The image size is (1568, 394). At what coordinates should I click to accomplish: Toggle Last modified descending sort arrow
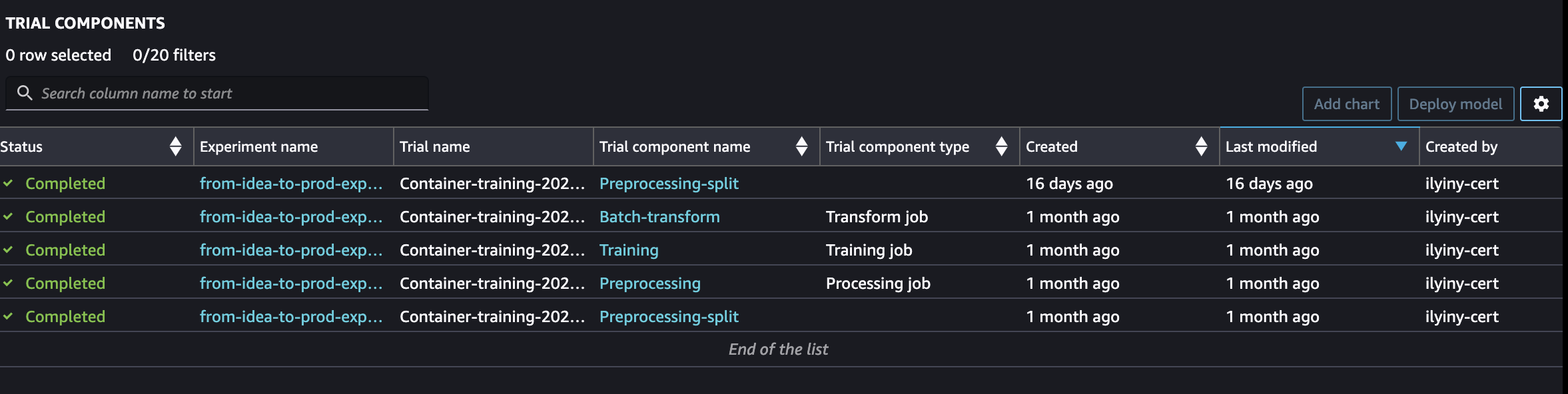1401,146
